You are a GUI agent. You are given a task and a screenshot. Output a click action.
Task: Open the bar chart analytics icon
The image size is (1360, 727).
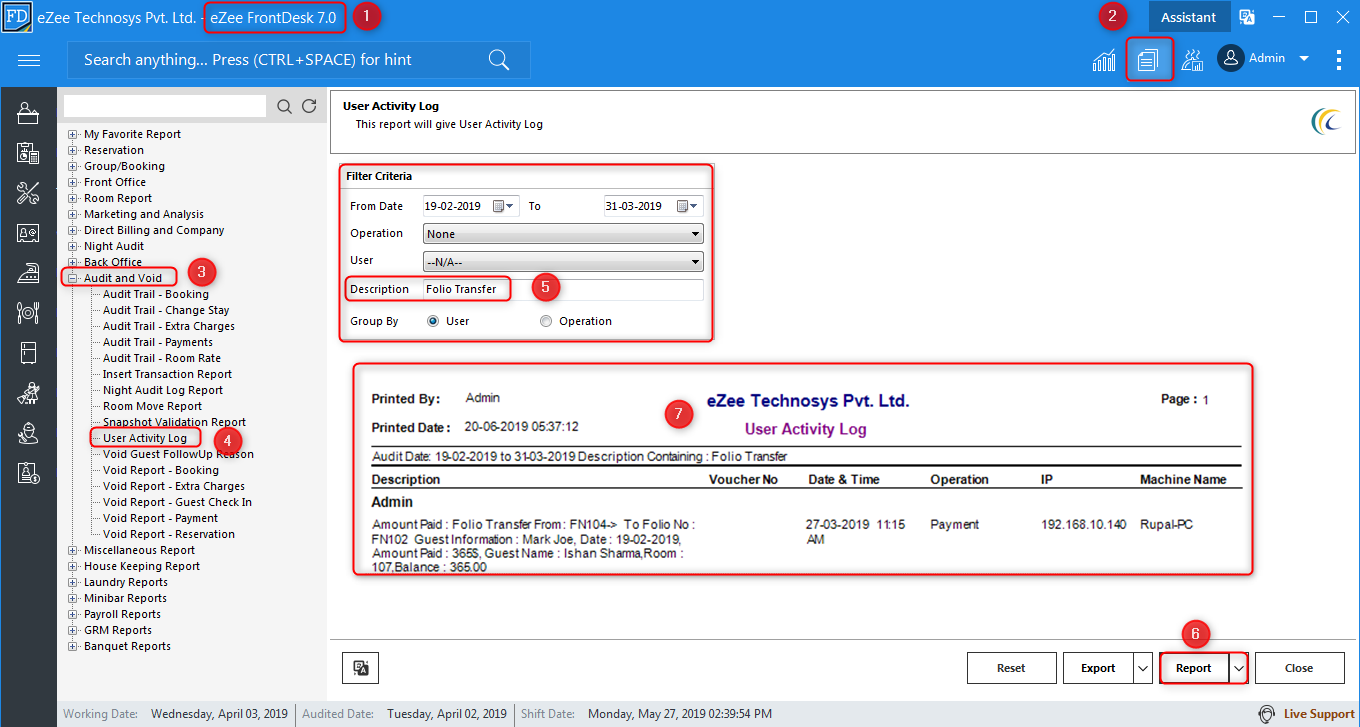(1104, 60)
